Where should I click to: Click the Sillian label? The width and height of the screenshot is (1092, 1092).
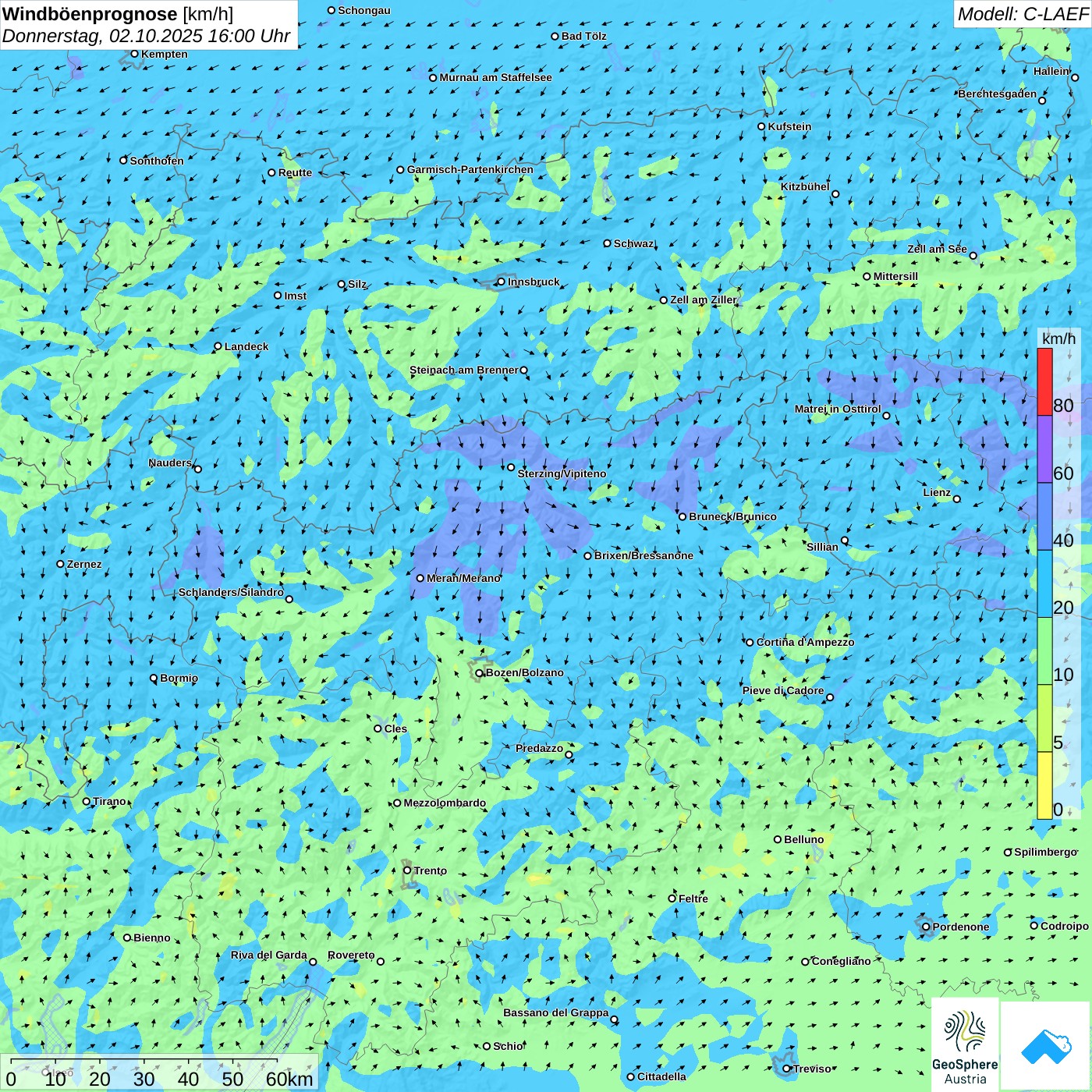click(x=822, y=547)
